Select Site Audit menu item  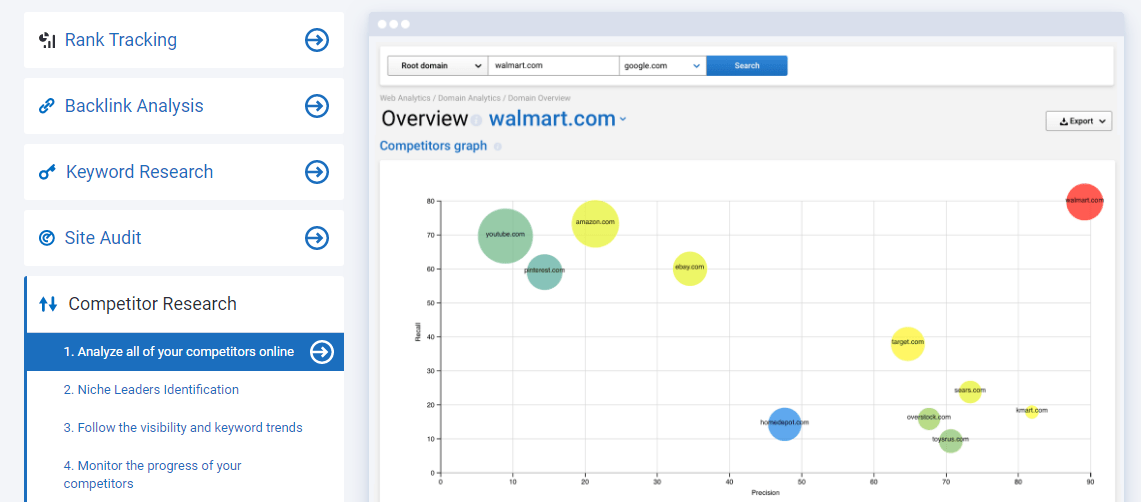(184, 238)
